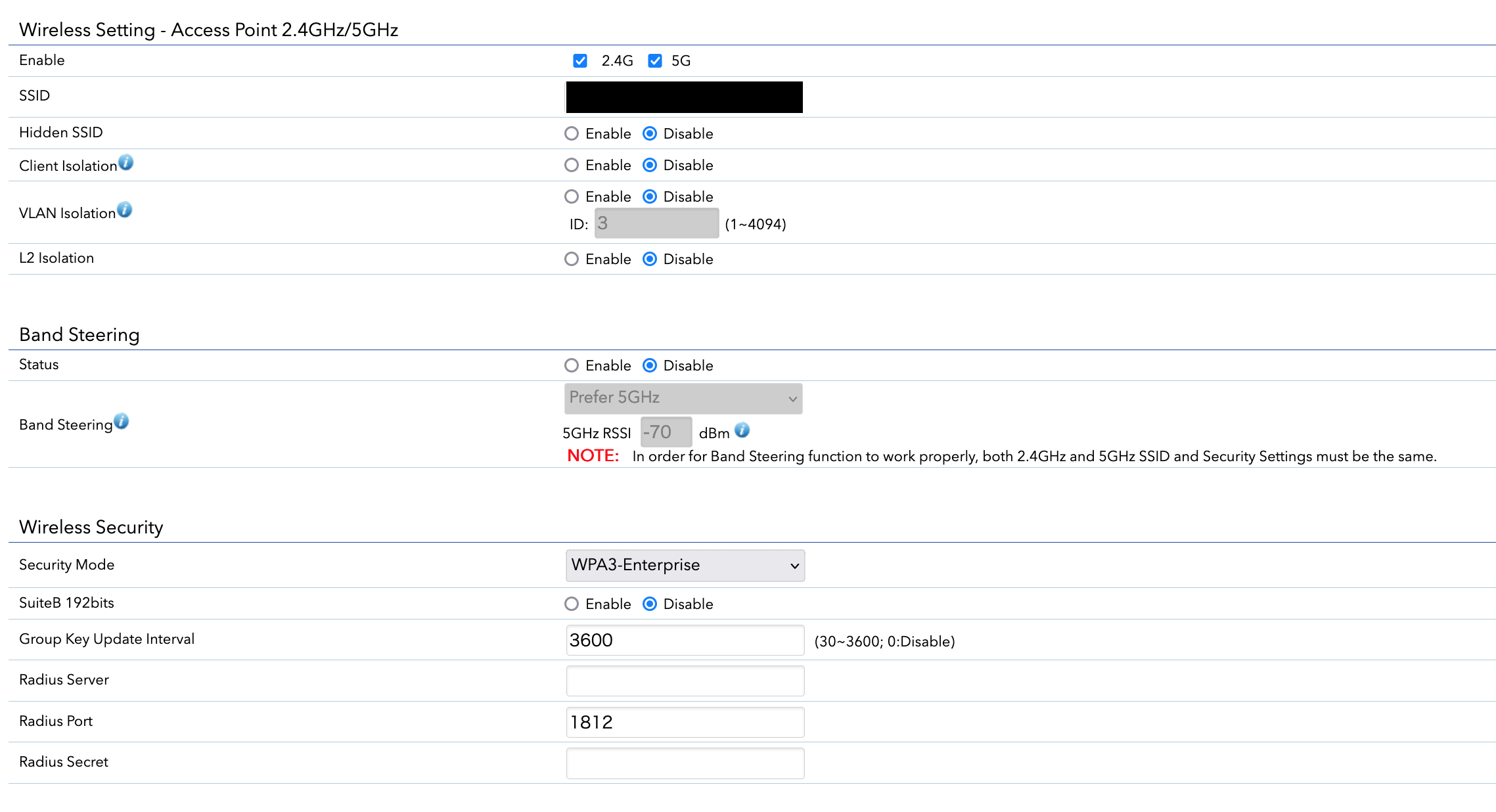Viewport: 1496px width, 812px height.
Task: Click the 5GHz RSSI dBm info icon
Action: pyautogui.click(x=742, y=431)
